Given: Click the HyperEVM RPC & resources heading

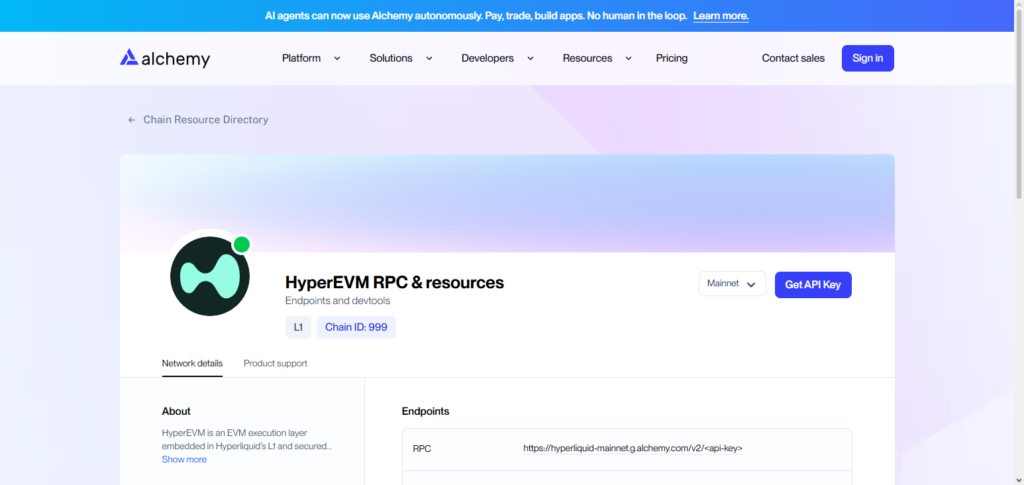Looking at the screenshot, I should click(x=394, y=283).
